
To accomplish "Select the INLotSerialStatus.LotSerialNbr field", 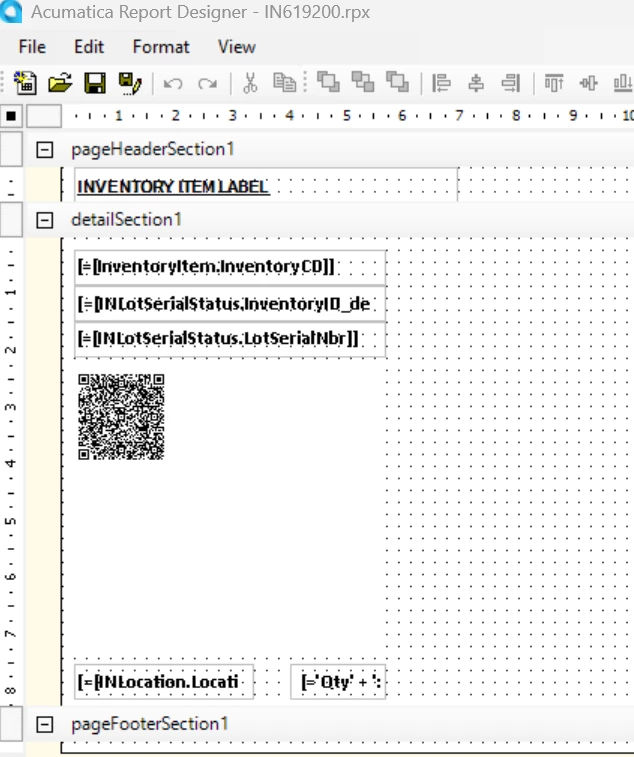I will pyautogui.click(x=230, y=339).
